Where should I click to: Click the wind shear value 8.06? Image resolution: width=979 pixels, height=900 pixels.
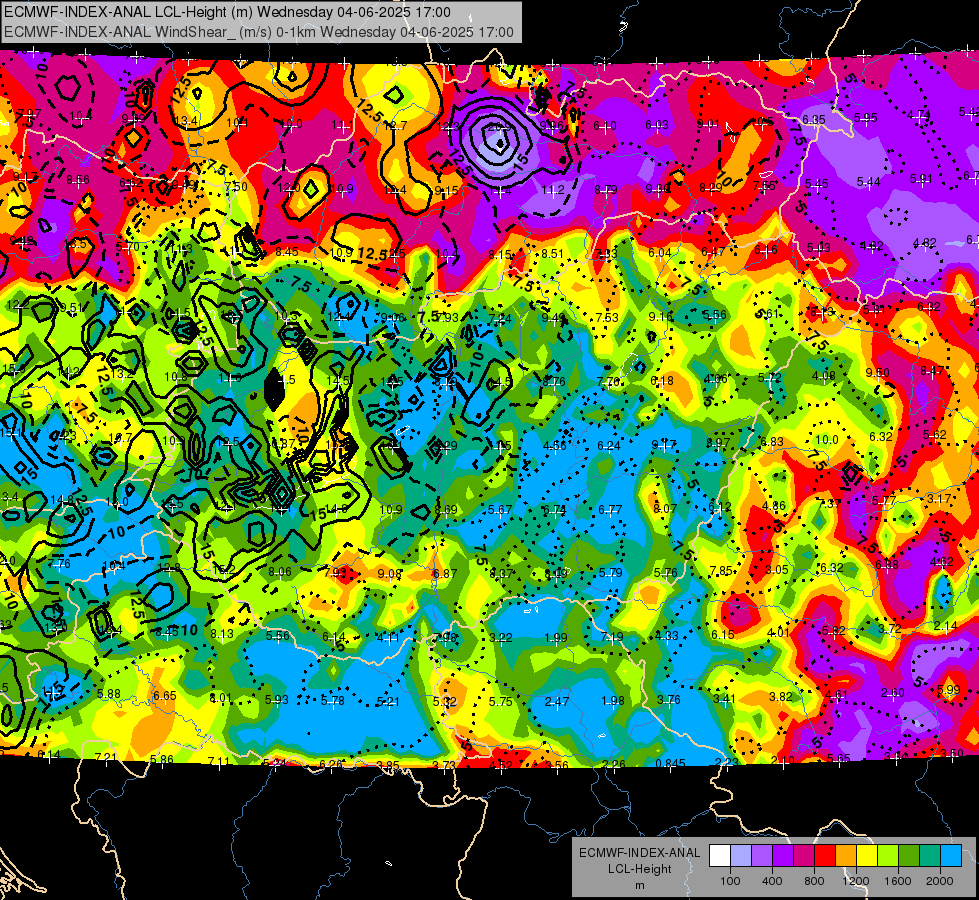(280, 571)
